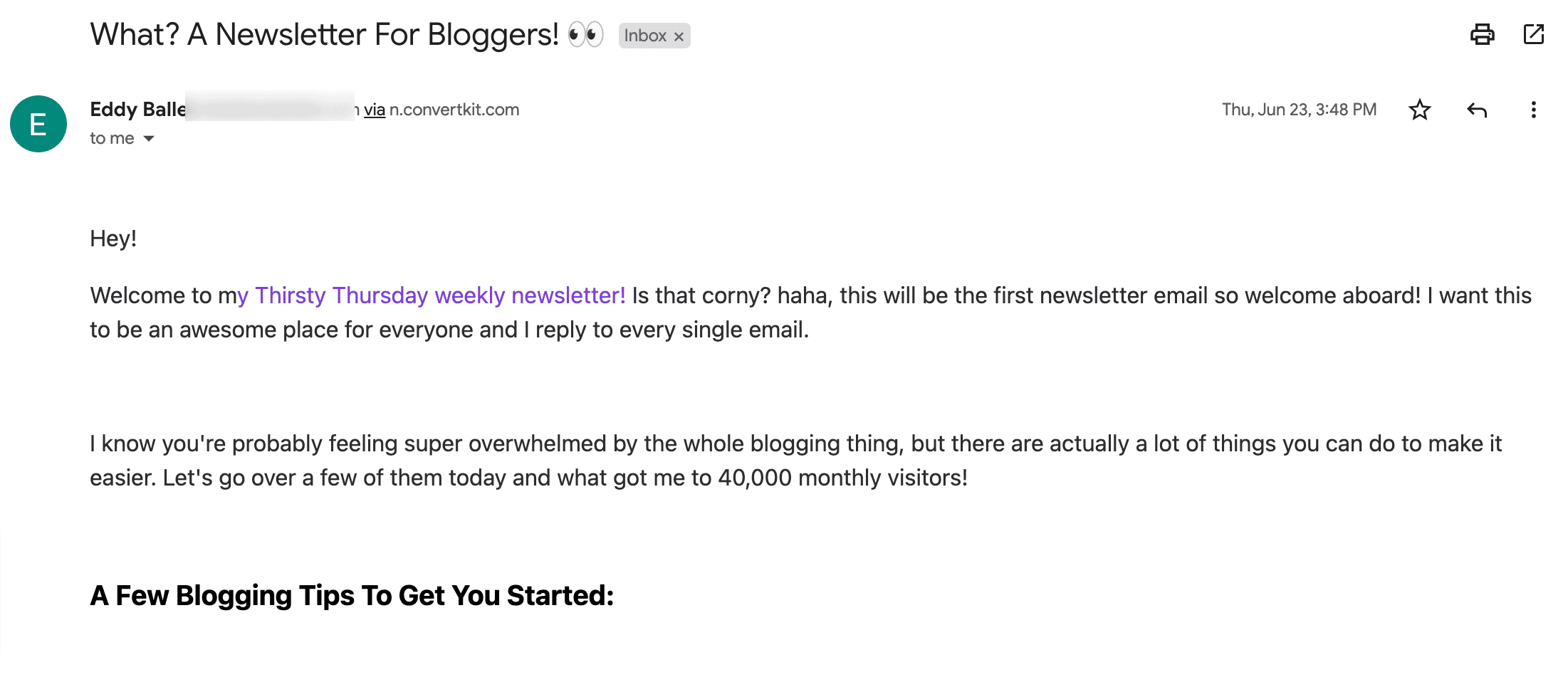Open the 'Thirsty Thursday weekly newsletter' link
The image size is (1568, 682).
(437, 295)
